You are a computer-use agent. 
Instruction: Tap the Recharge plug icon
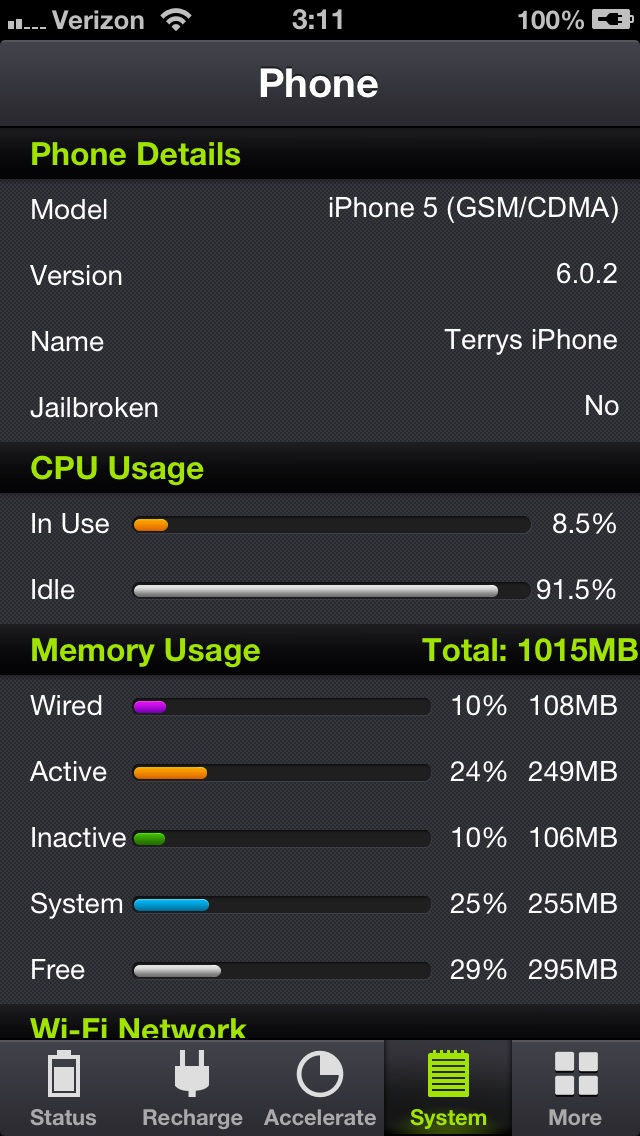coord(192,1074)
